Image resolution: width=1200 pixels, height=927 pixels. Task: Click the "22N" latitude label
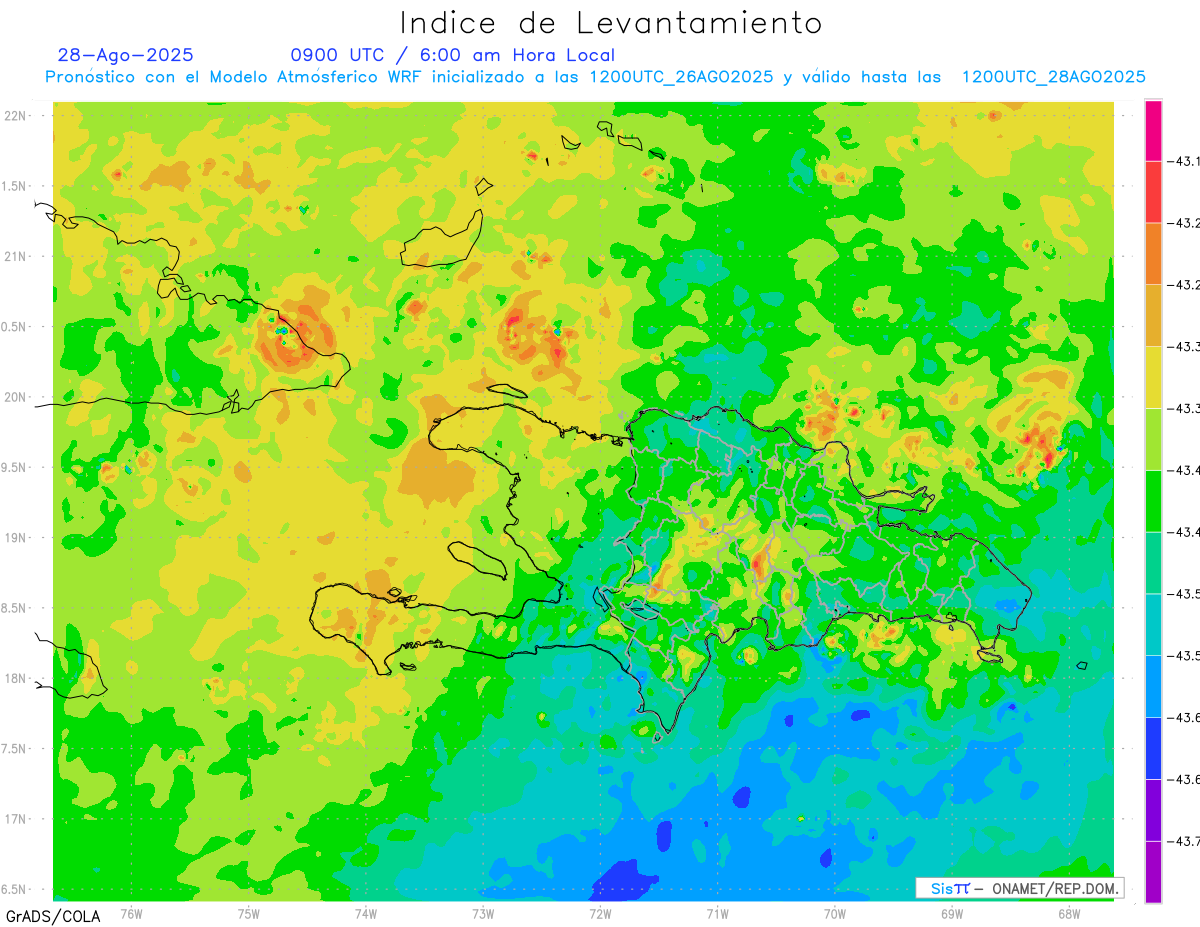15,115
